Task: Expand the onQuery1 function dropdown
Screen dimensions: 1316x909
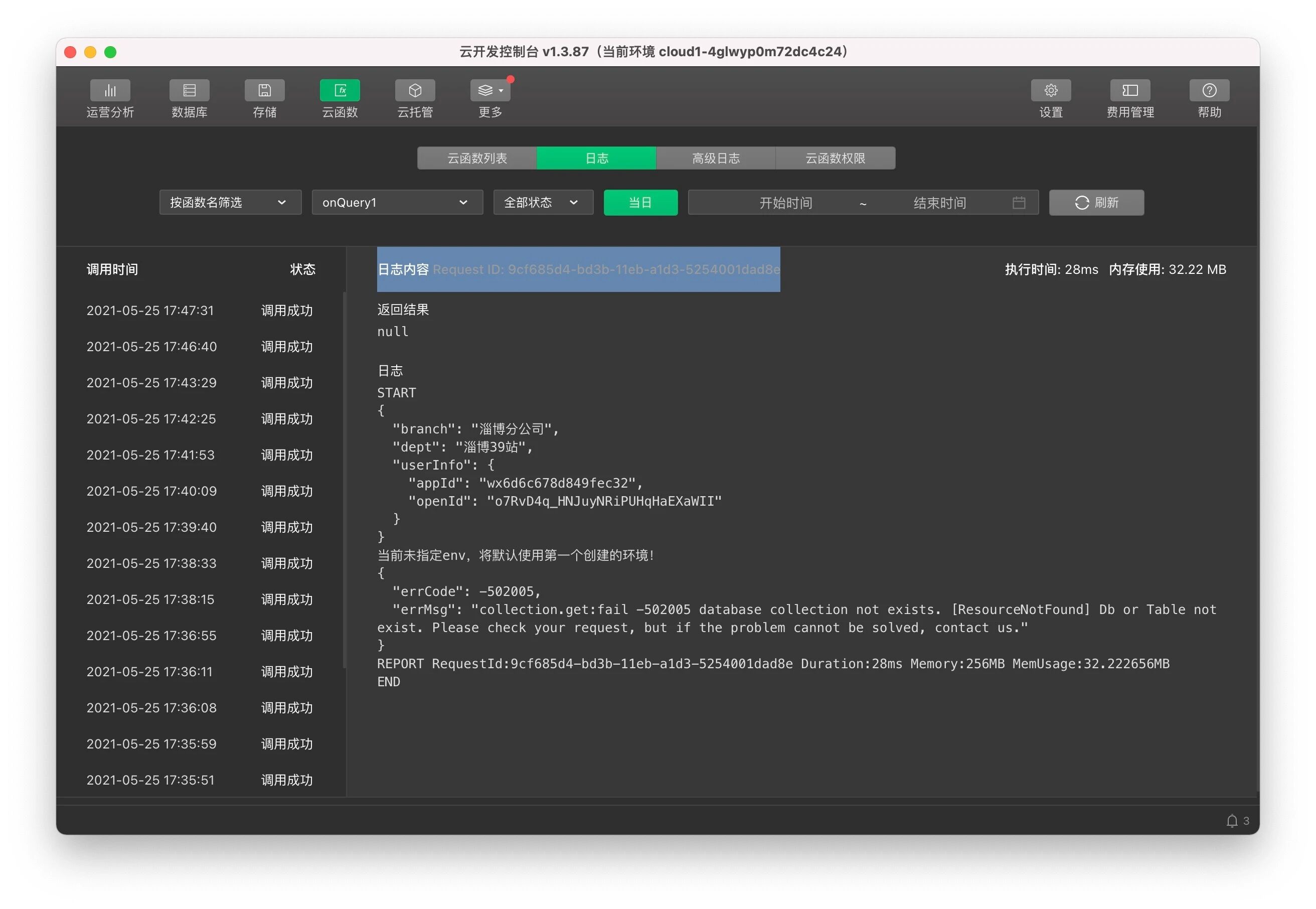Action: point(397,202)
